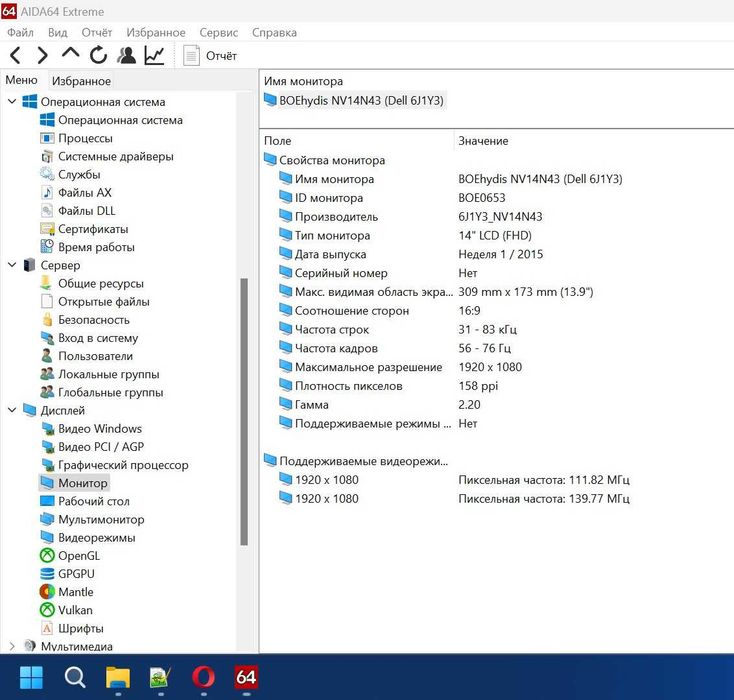
Task: Select Локальные группы in the tree
Action: point(109,374)
